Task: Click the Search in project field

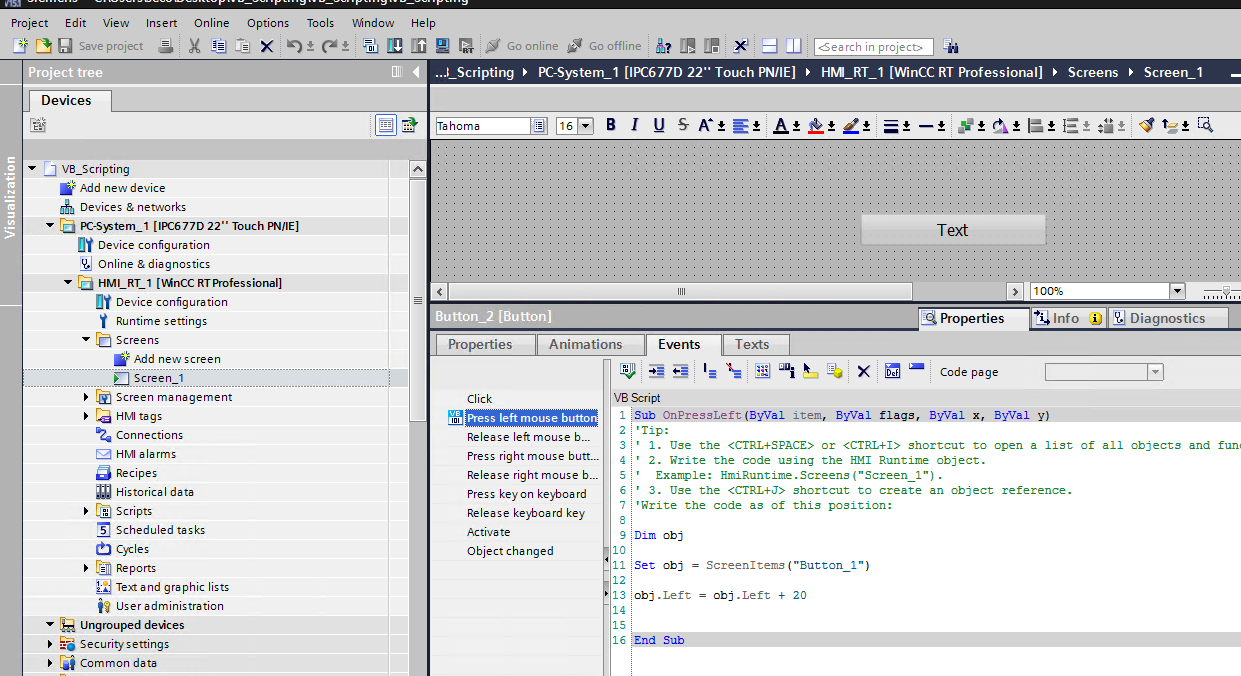Action: click(x=873, y=47)
